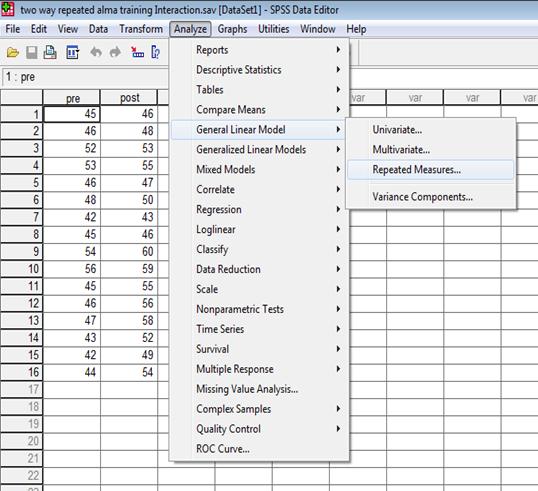Expand the Tables submenu

[x=260, y=90]
